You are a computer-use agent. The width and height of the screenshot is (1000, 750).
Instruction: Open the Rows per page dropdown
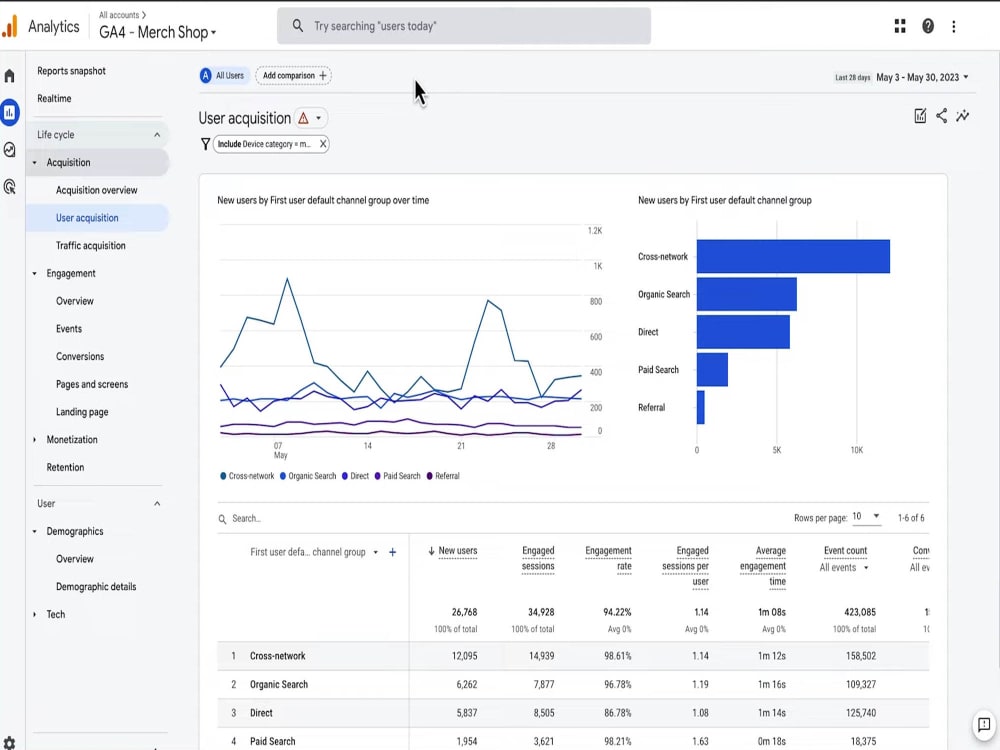(x=868, y=517)
